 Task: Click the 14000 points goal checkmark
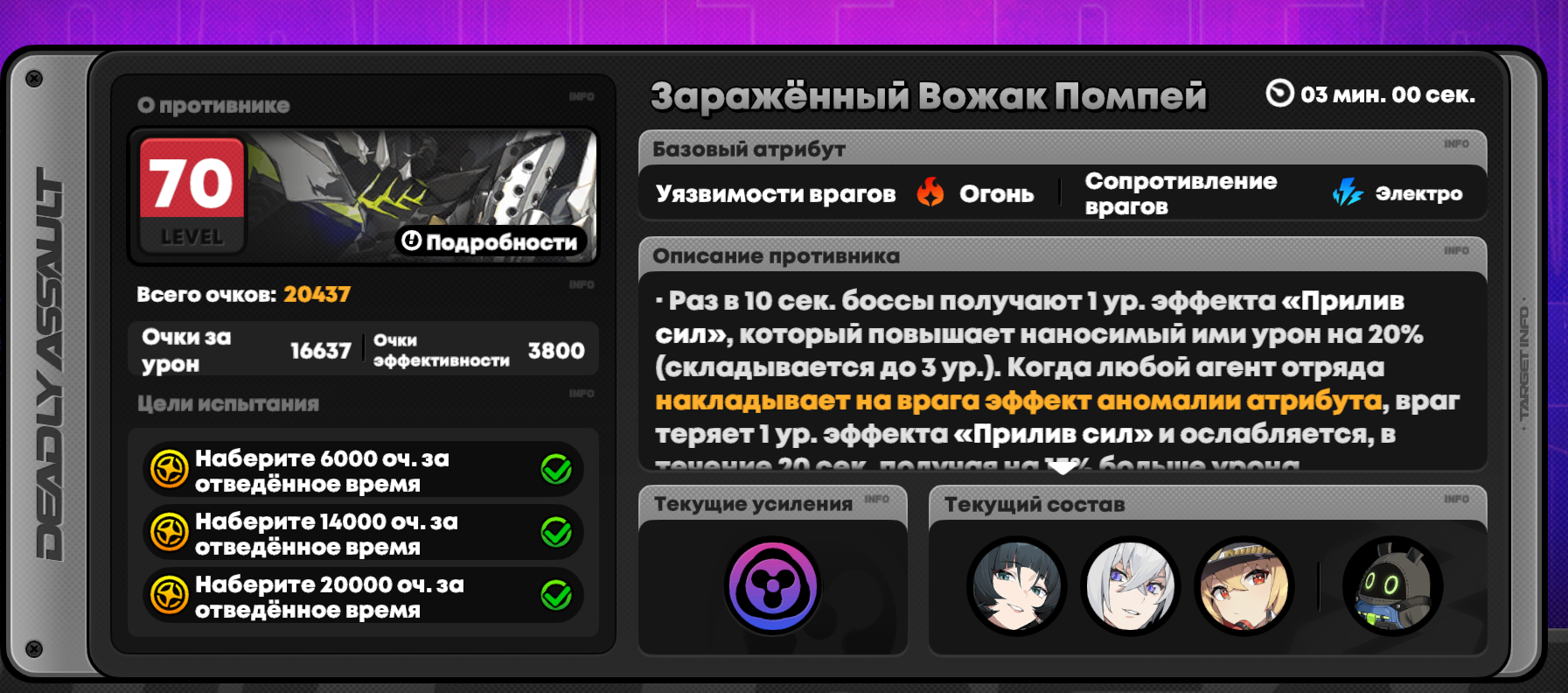tap(556, 532)
